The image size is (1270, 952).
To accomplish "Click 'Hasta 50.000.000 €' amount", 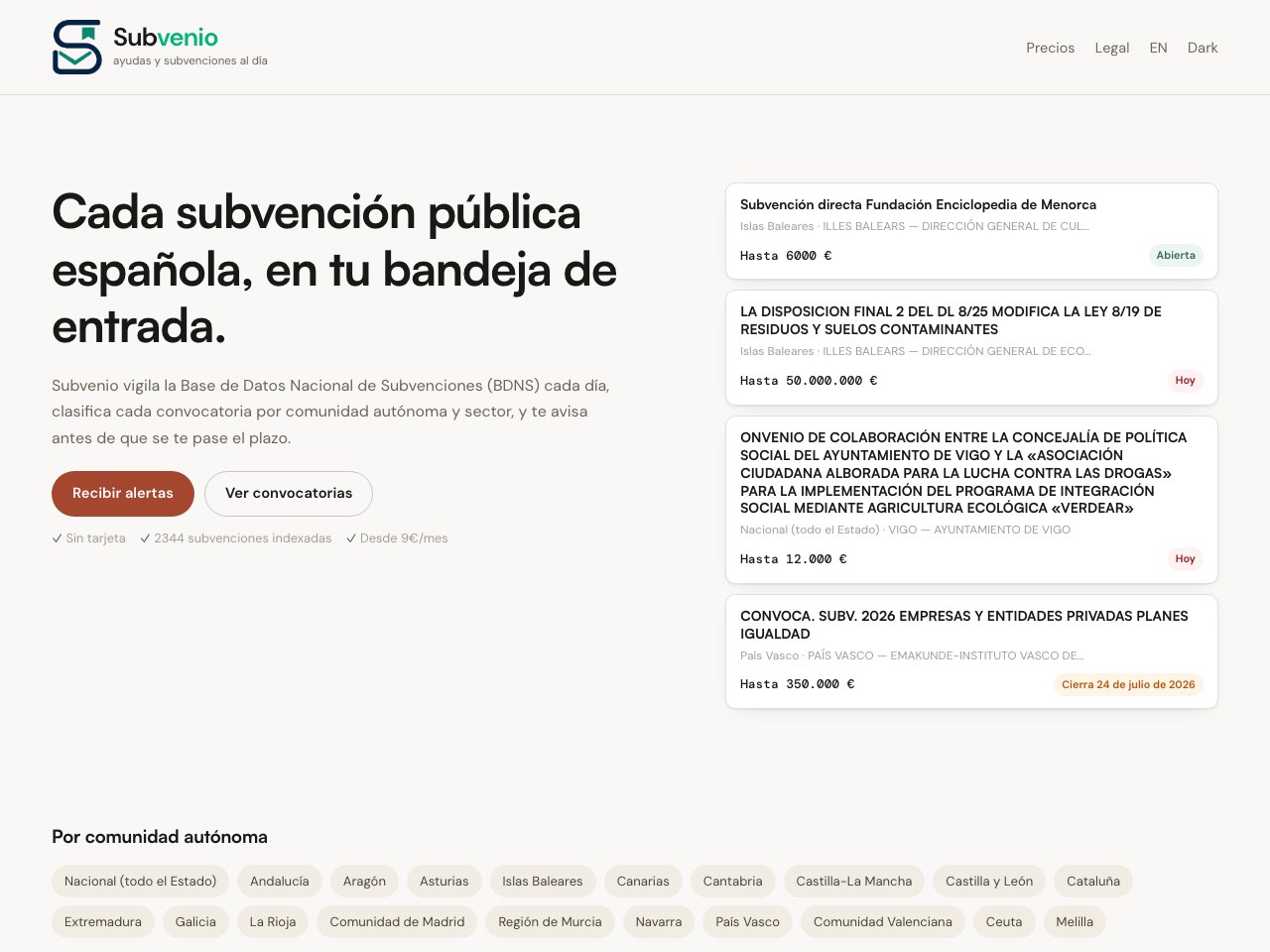I will pos(809,381).
